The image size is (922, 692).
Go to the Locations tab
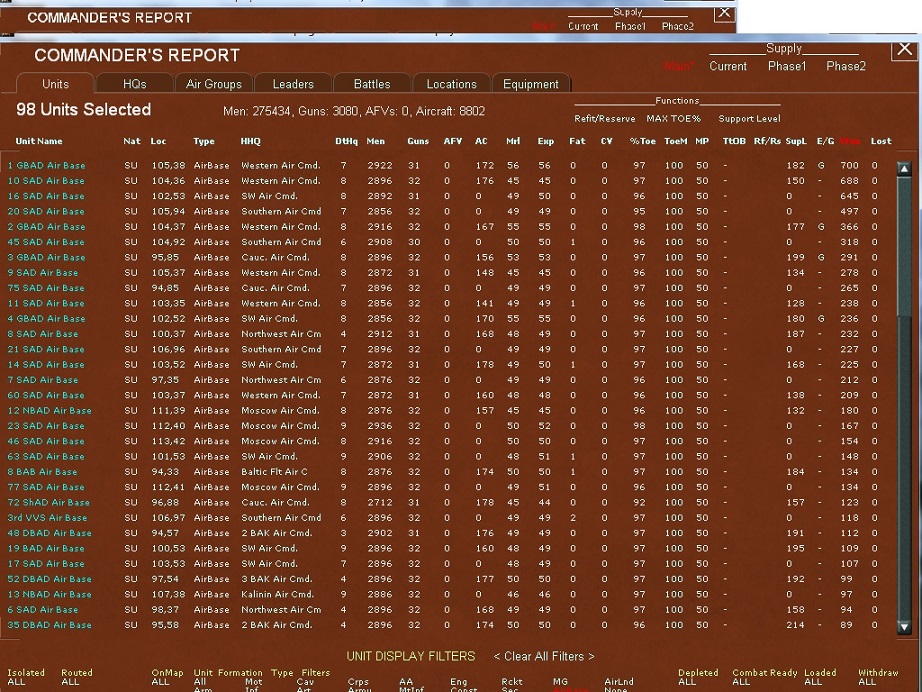tap(452, 84)
